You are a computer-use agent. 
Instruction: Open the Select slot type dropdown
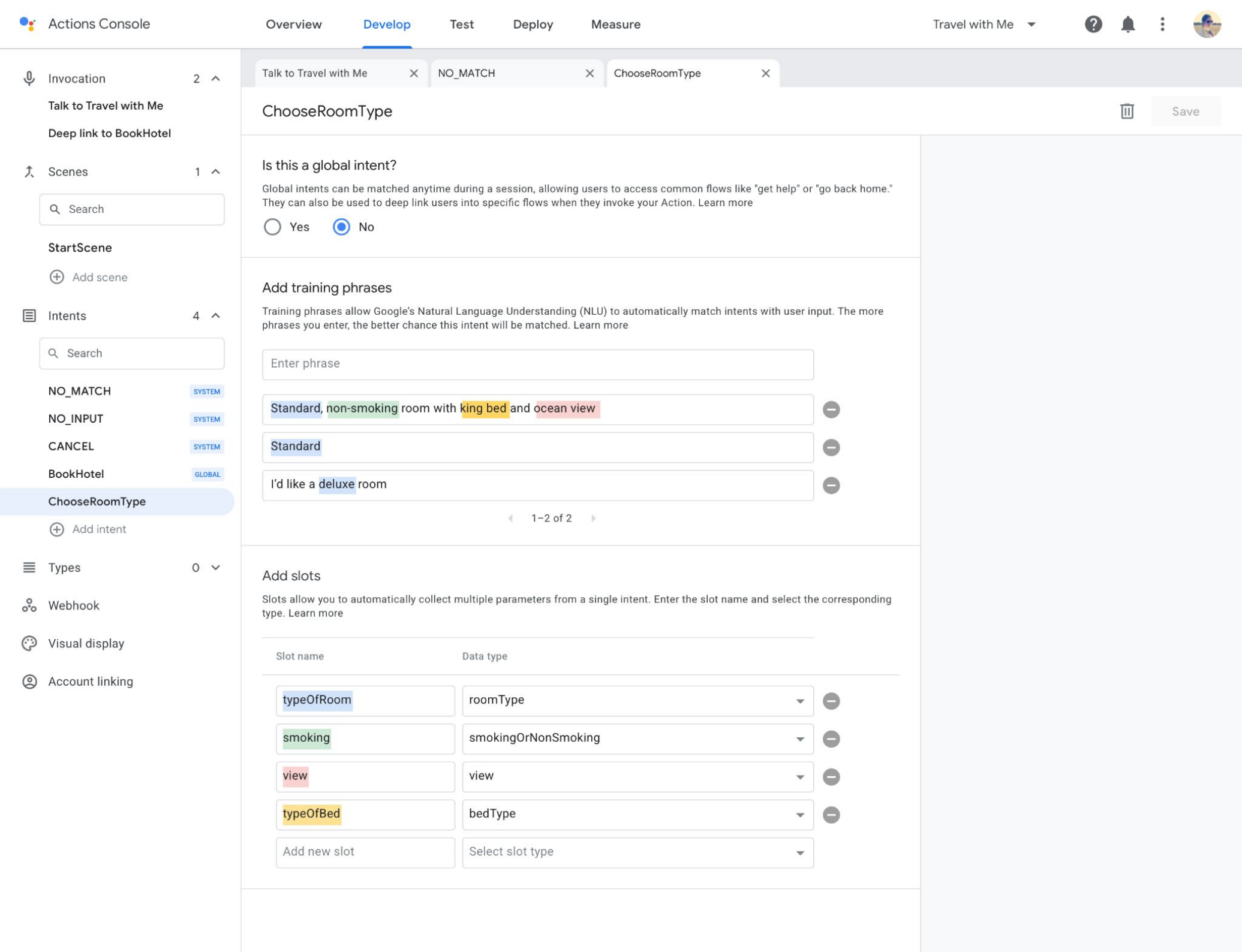coord(637,852)
